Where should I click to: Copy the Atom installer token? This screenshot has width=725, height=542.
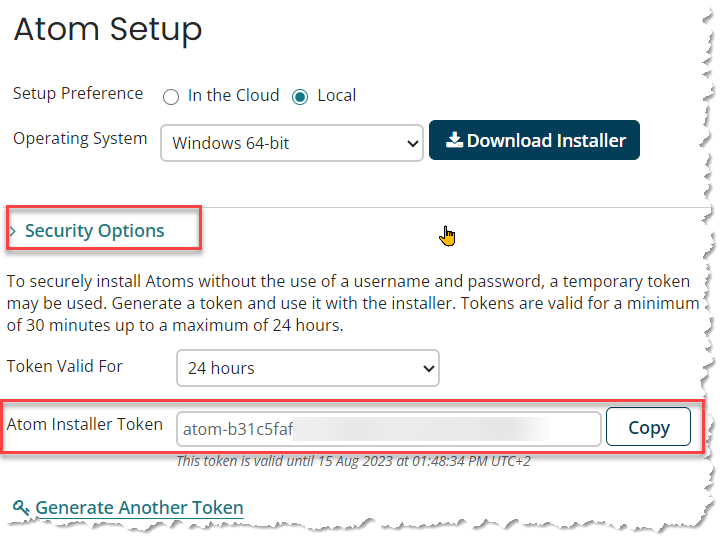[648, 427]
